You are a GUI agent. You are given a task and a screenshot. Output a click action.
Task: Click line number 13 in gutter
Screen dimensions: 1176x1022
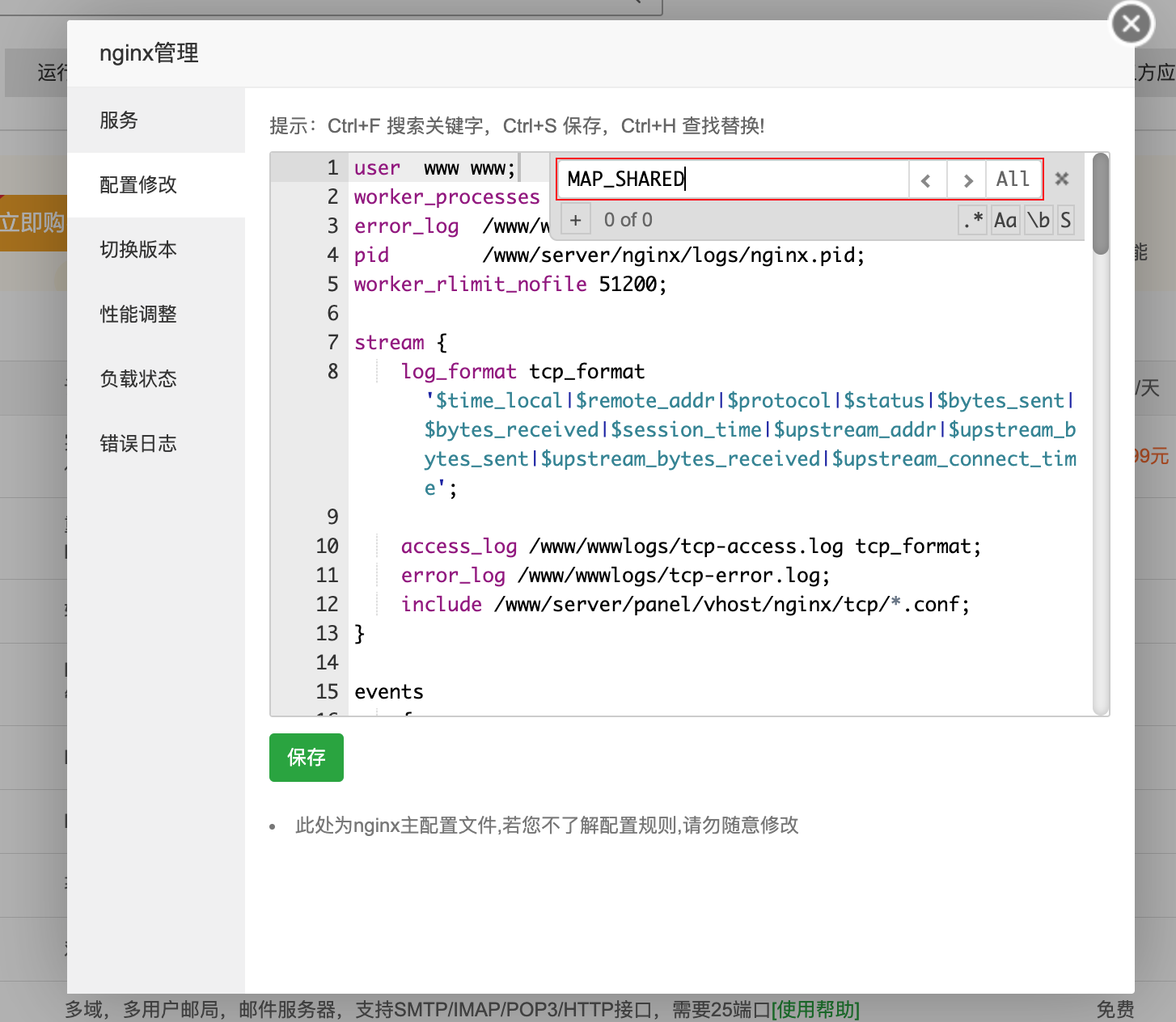click(x=328, y=634)
